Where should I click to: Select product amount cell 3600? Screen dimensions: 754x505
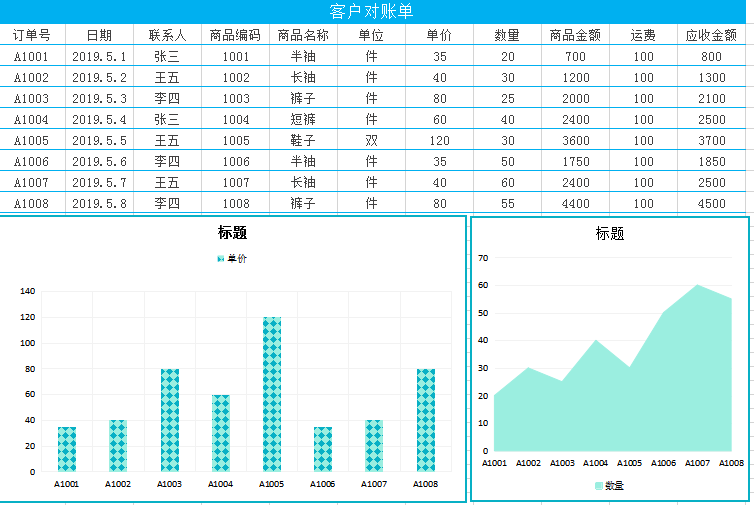pyautogui.click(x=576, y=140)
